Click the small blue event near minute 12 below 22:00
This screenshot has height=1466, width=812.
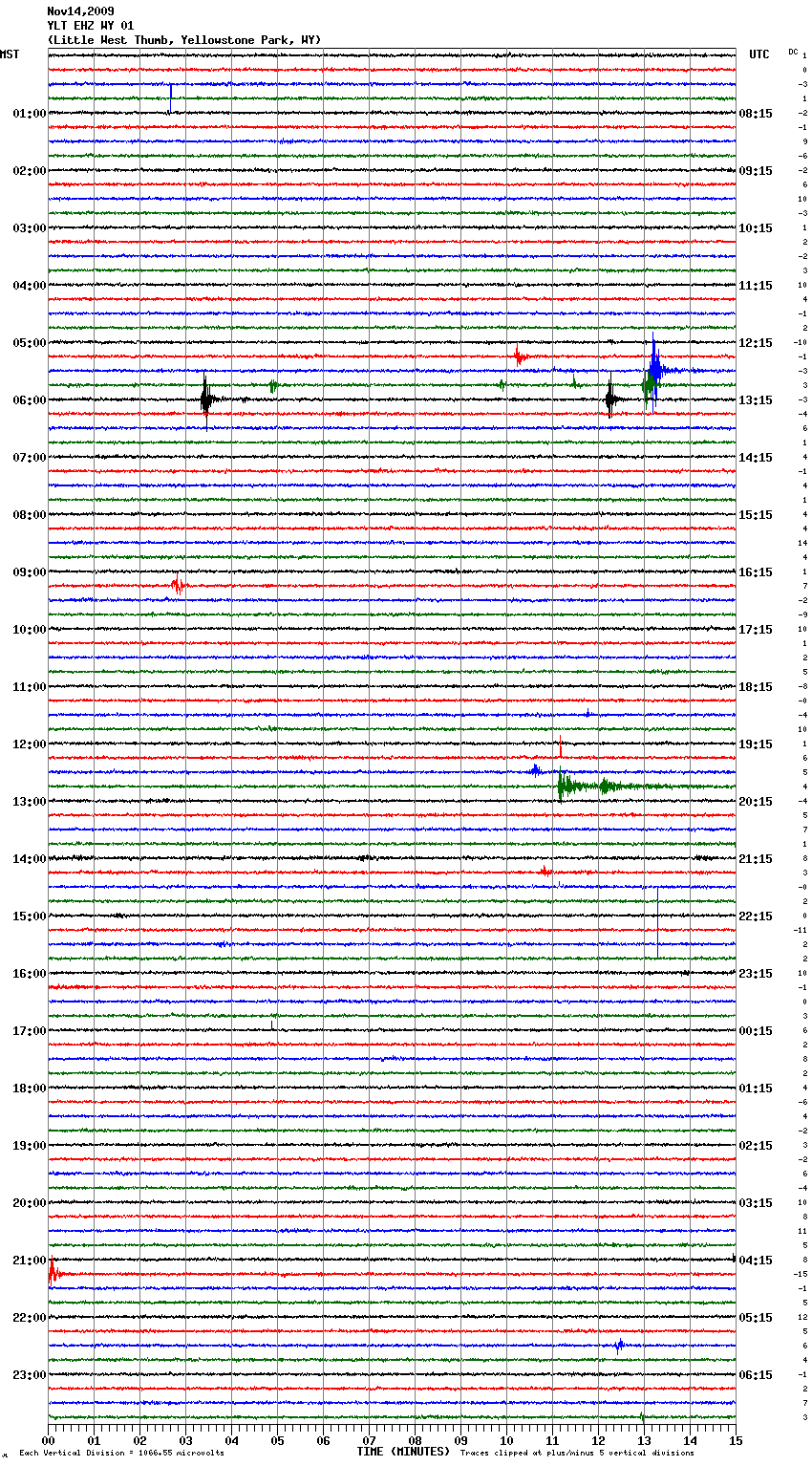tap(619, 1346)
